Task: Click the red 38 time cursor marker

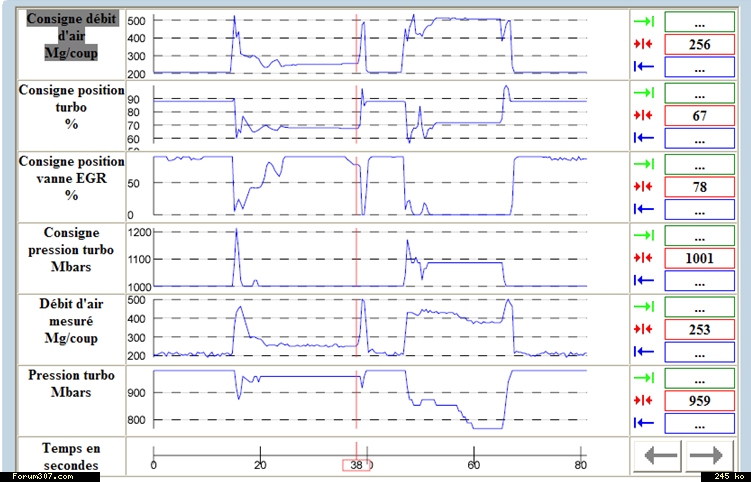Action: (356, 465)
